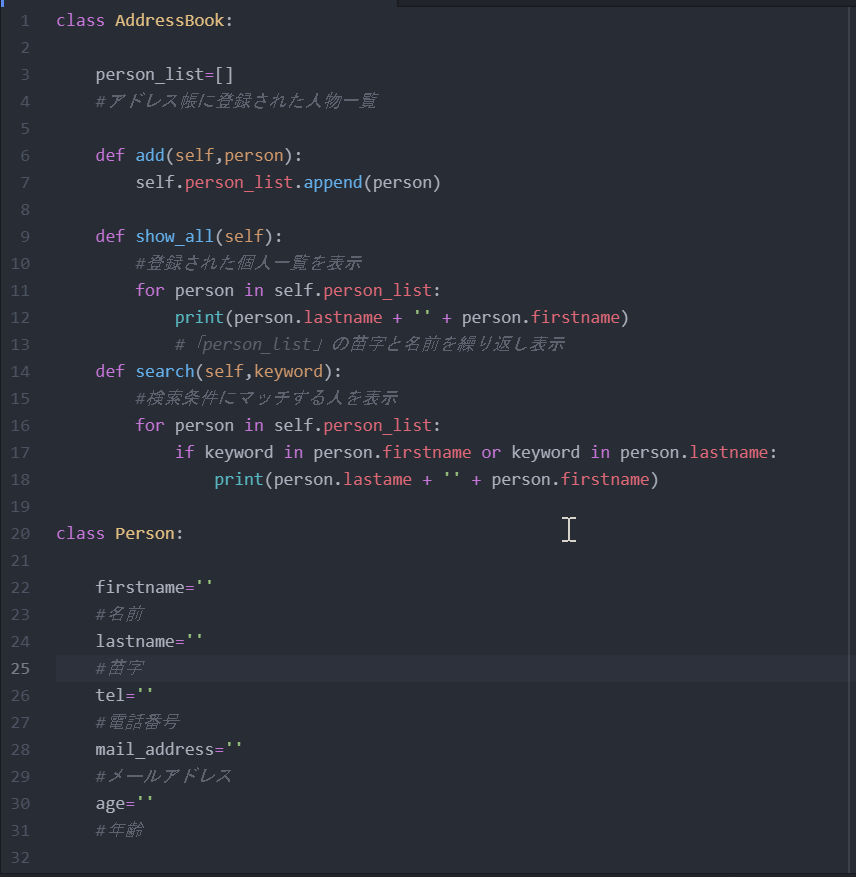Screen dimensions: 856x877
Task: Click the misspelled 'lastame' on line 18
Action: point(378,480)
